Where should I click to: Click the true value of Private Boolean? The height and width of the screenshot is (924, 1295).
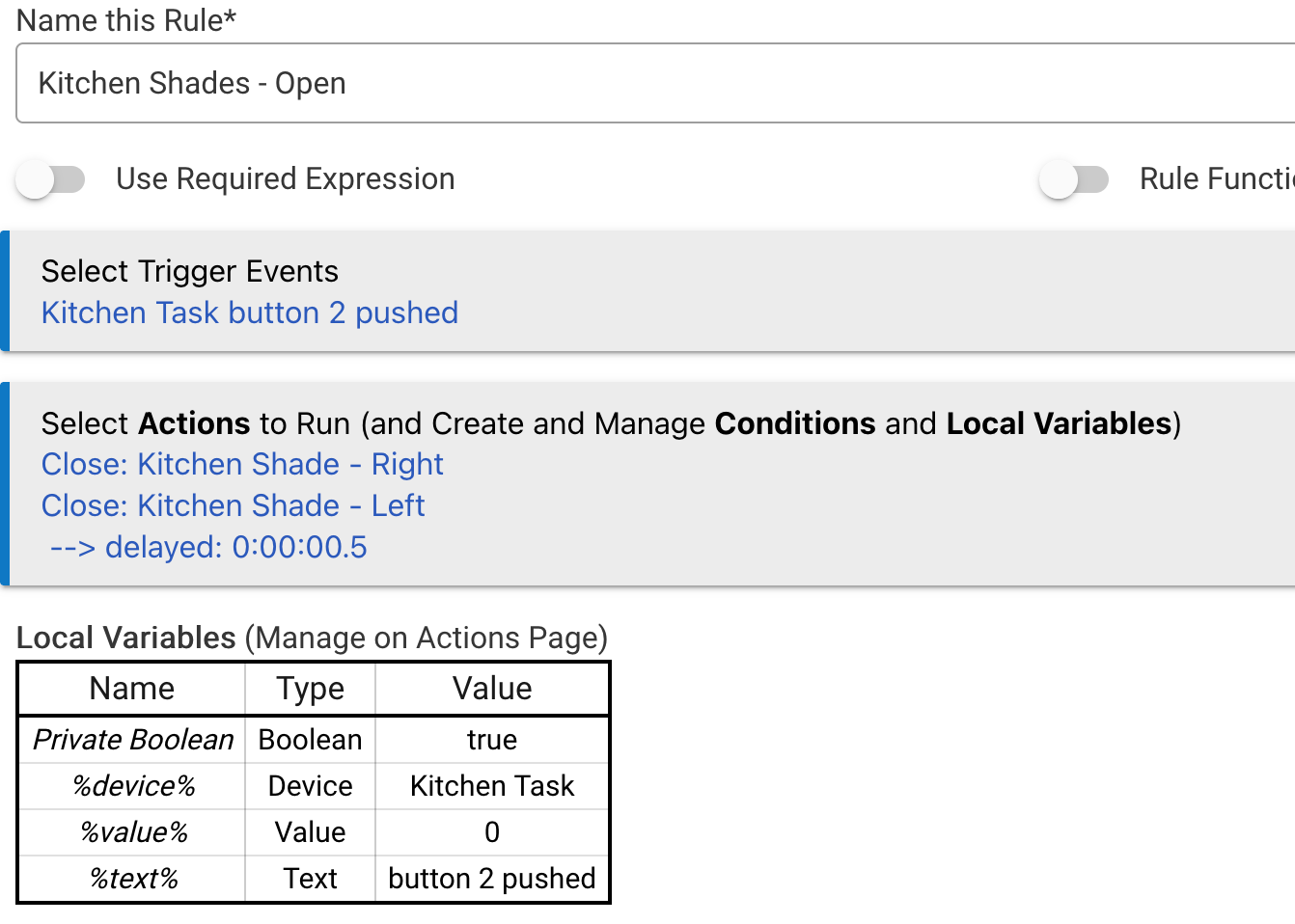(491, 740)
